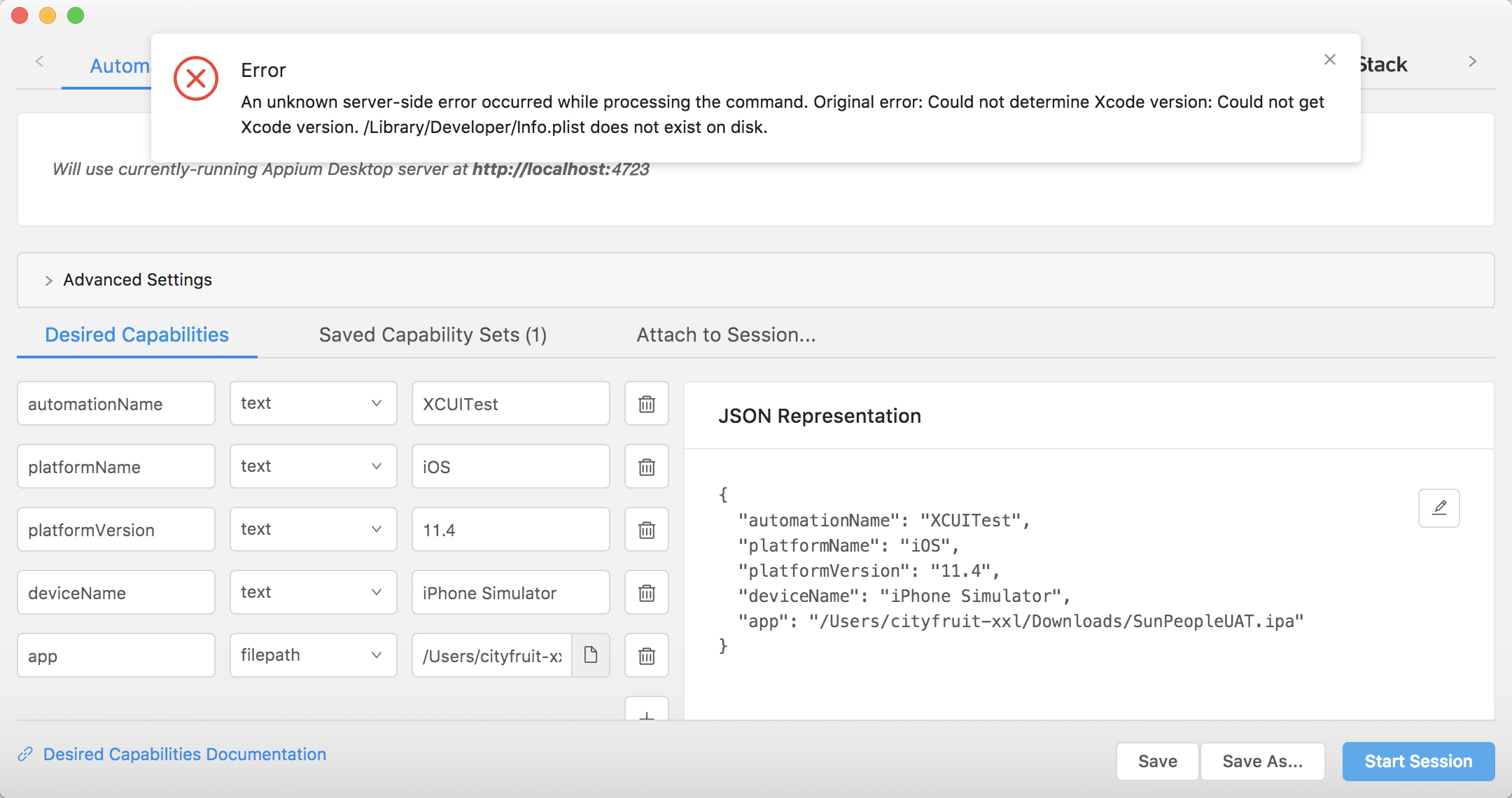Click the delete icon for automationName

pos(647,404)
